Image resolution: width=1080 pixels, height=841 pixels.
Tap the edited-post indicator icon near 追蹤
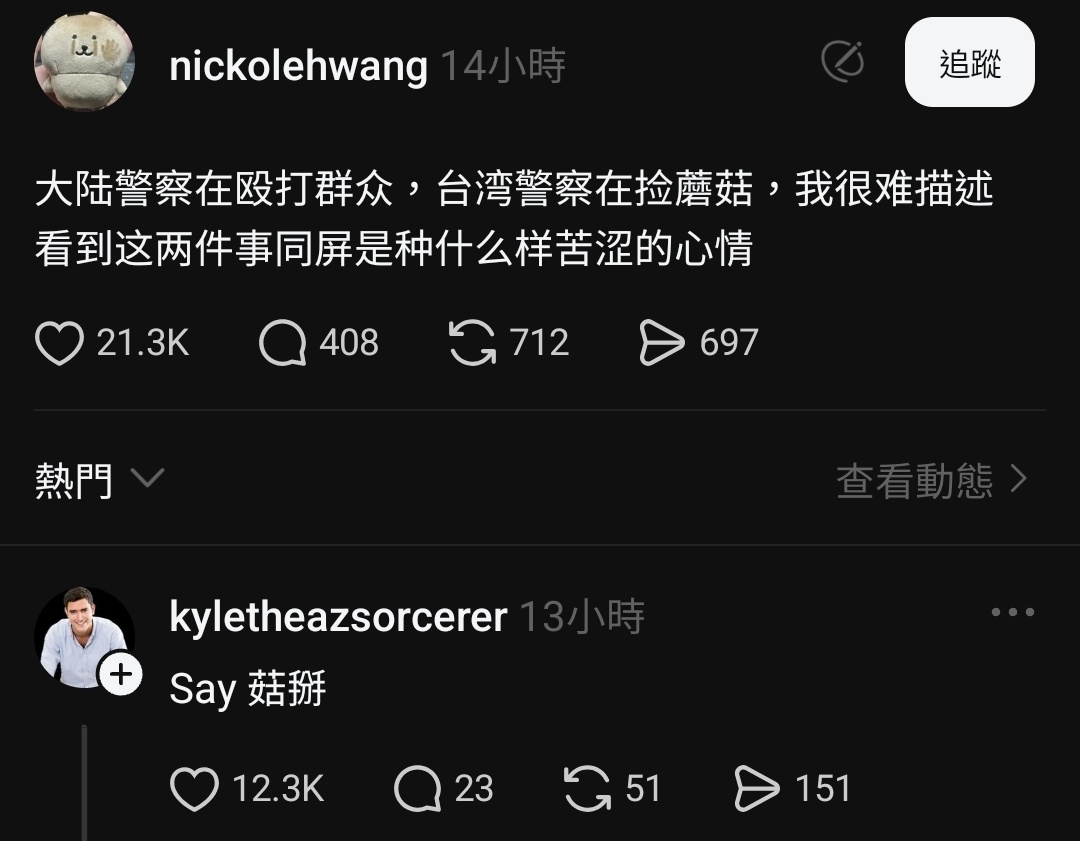click(x=843, y=62)
